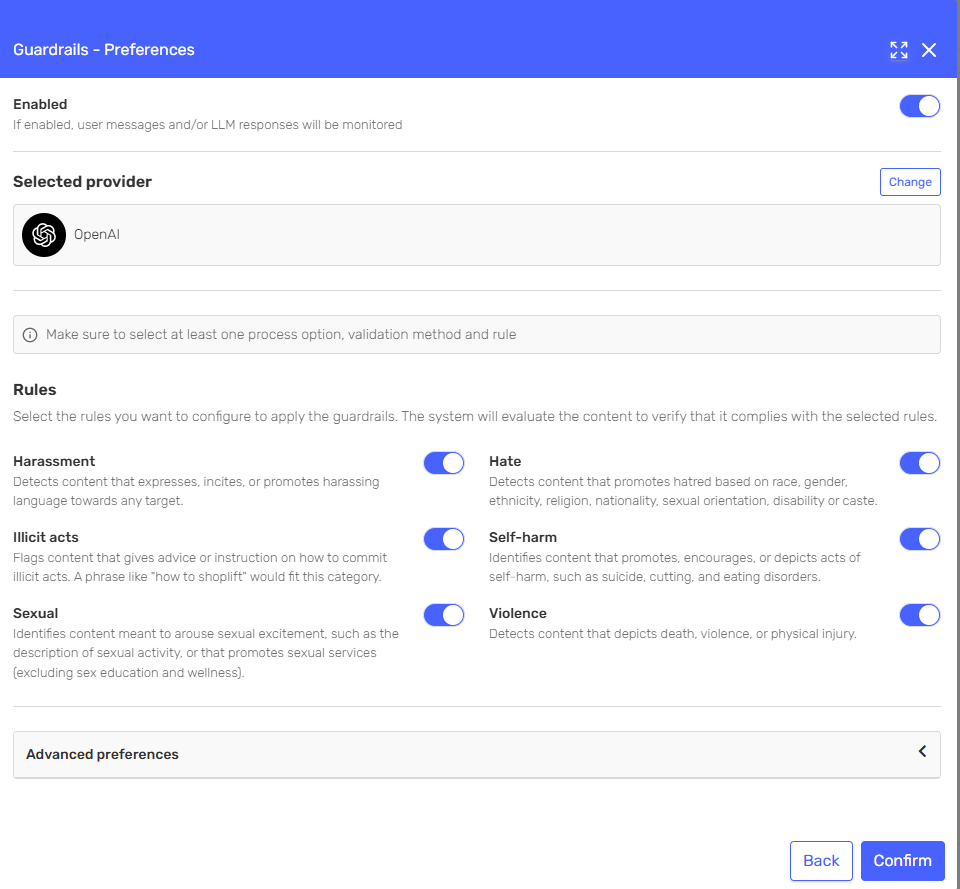This screenshot has width=960, height=889.
Task: Close the Guardrails Preferences dialog
Action: 929,50
